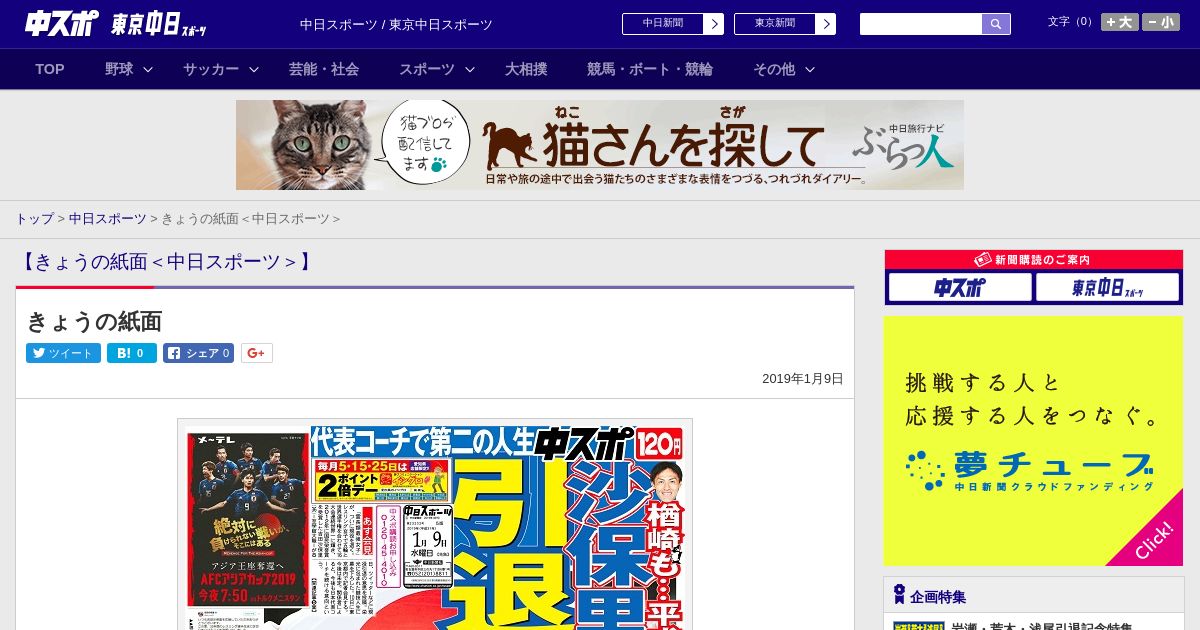Click the Tokyo Chunichi Sports header logo
1200x630 pixels.
(x=159, y=24)
